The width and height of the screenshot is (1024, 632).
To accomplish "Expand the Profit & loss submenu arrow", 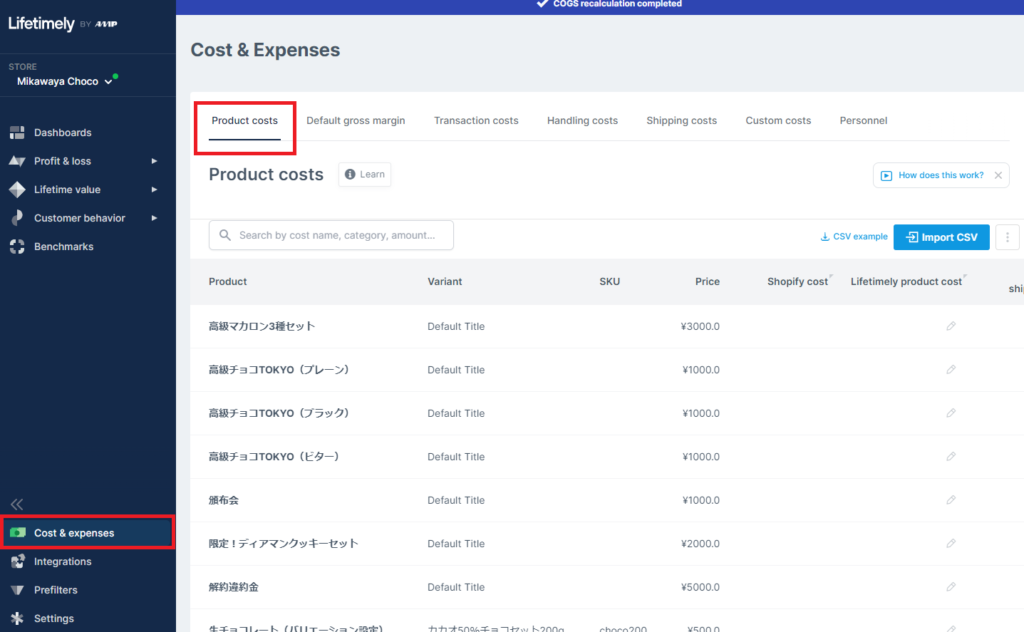I will click(155, 160).
